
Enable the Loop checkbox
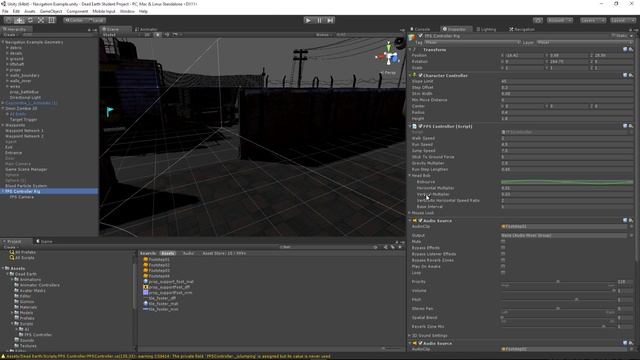(x=503, y=273)
